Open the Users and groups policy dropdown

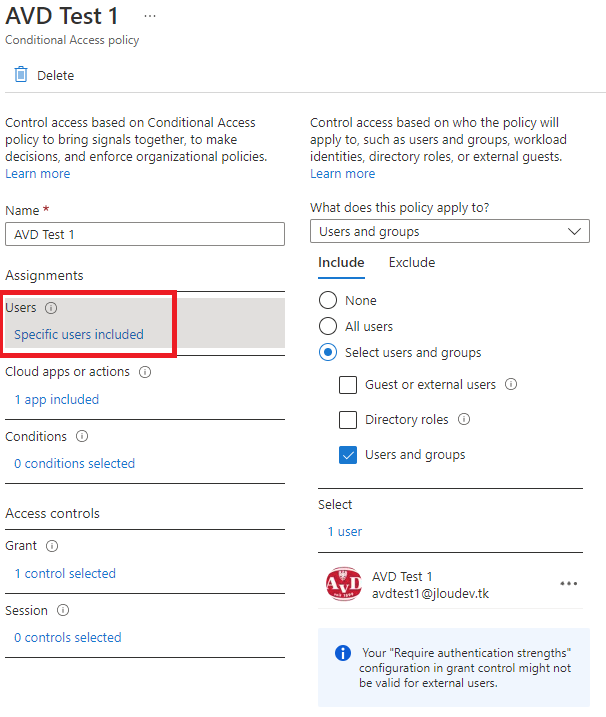click(x=450, y=231)
